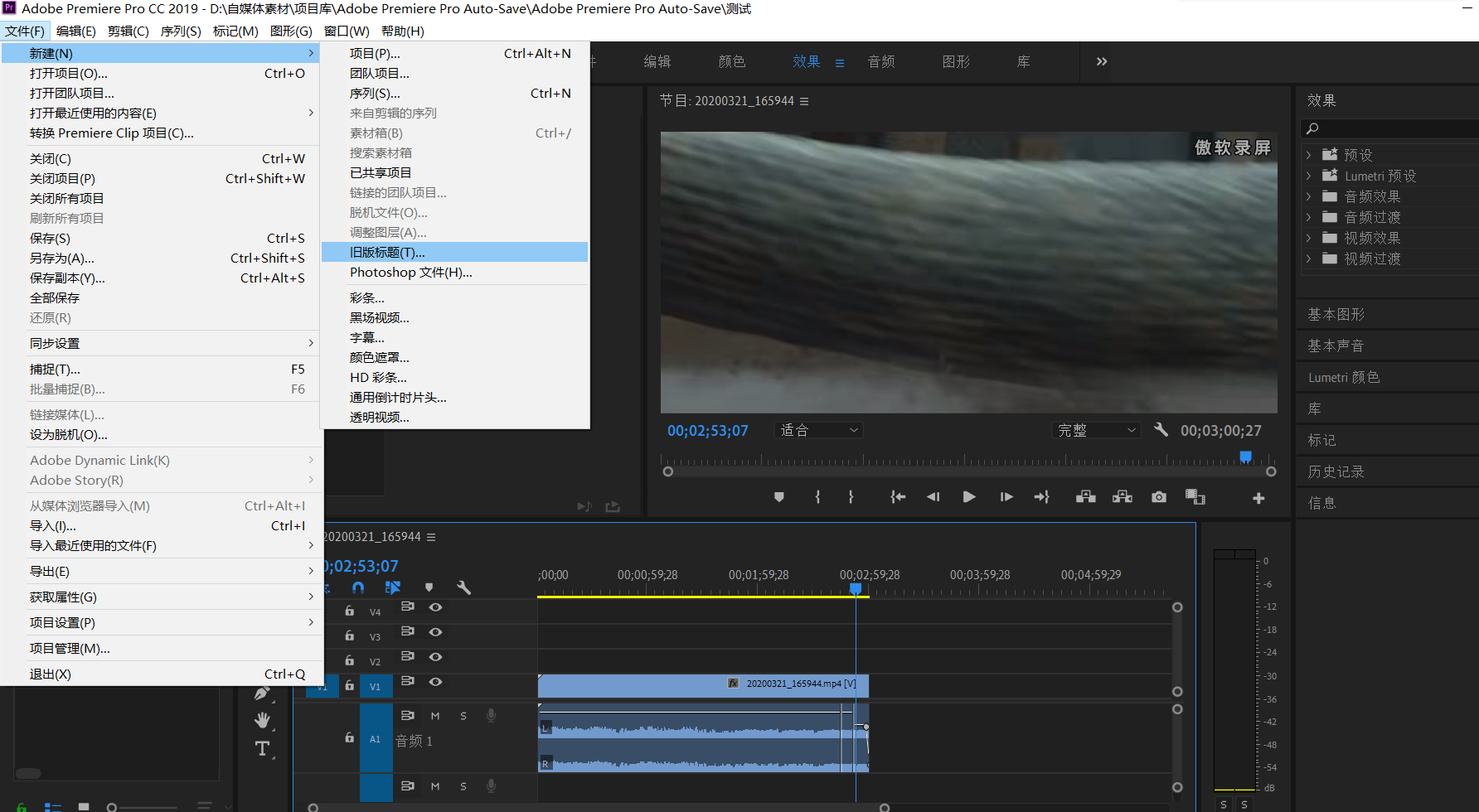
Task: Open the 导出(E) submenu
Action: coord(160,572)
